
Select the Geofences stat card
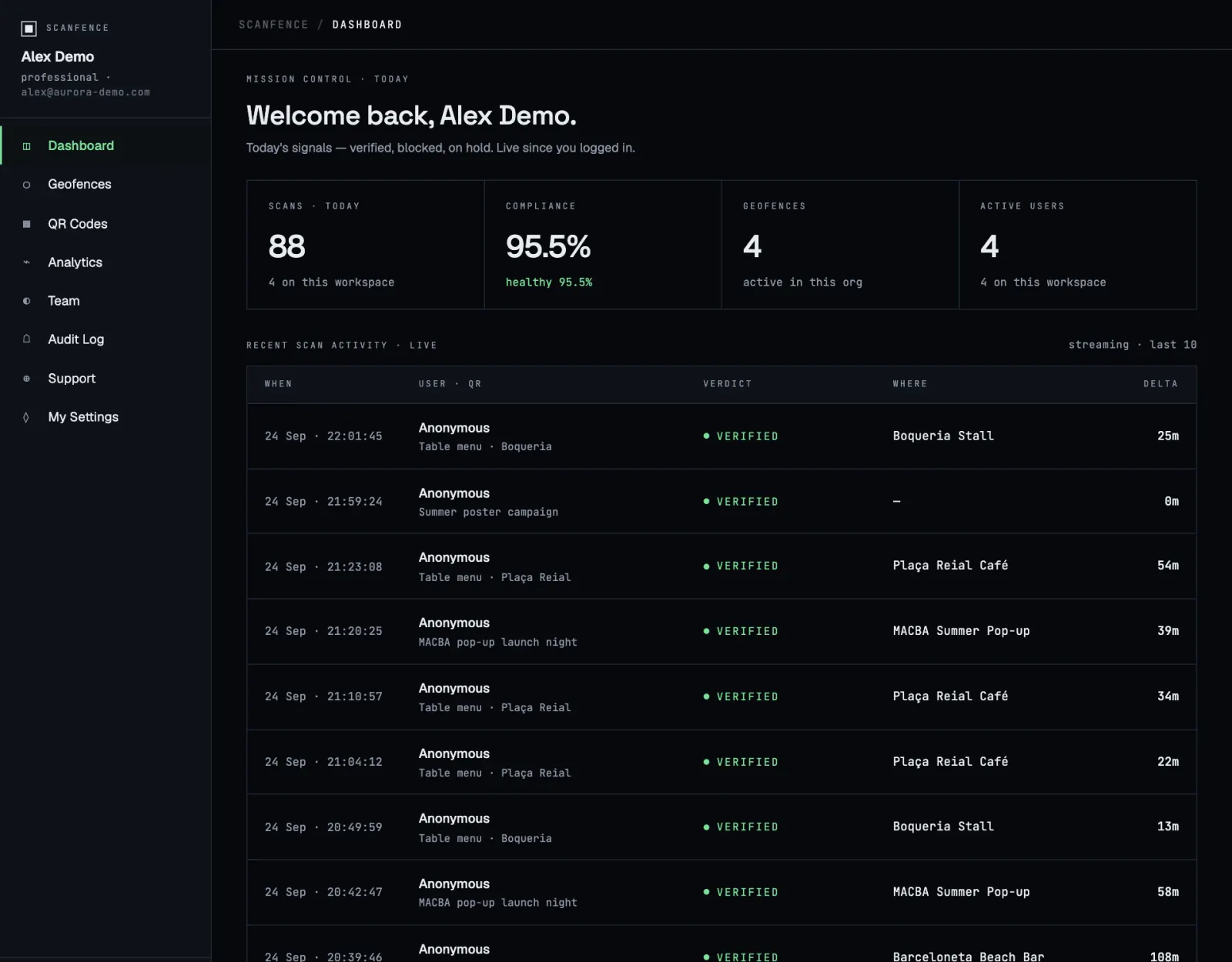click(x=840, y=245)
